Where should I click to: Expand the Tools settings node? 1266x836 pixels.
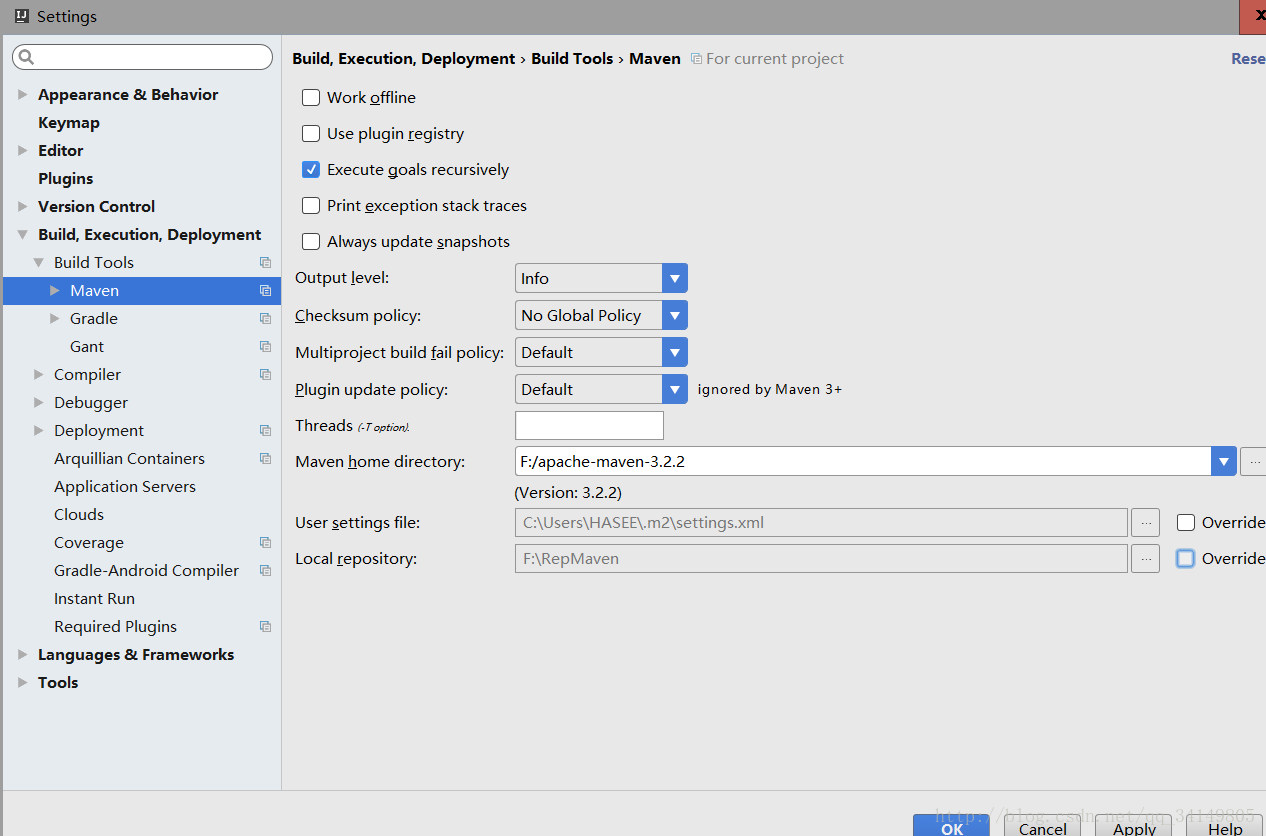pyautogui.click(x=23, y=682)
